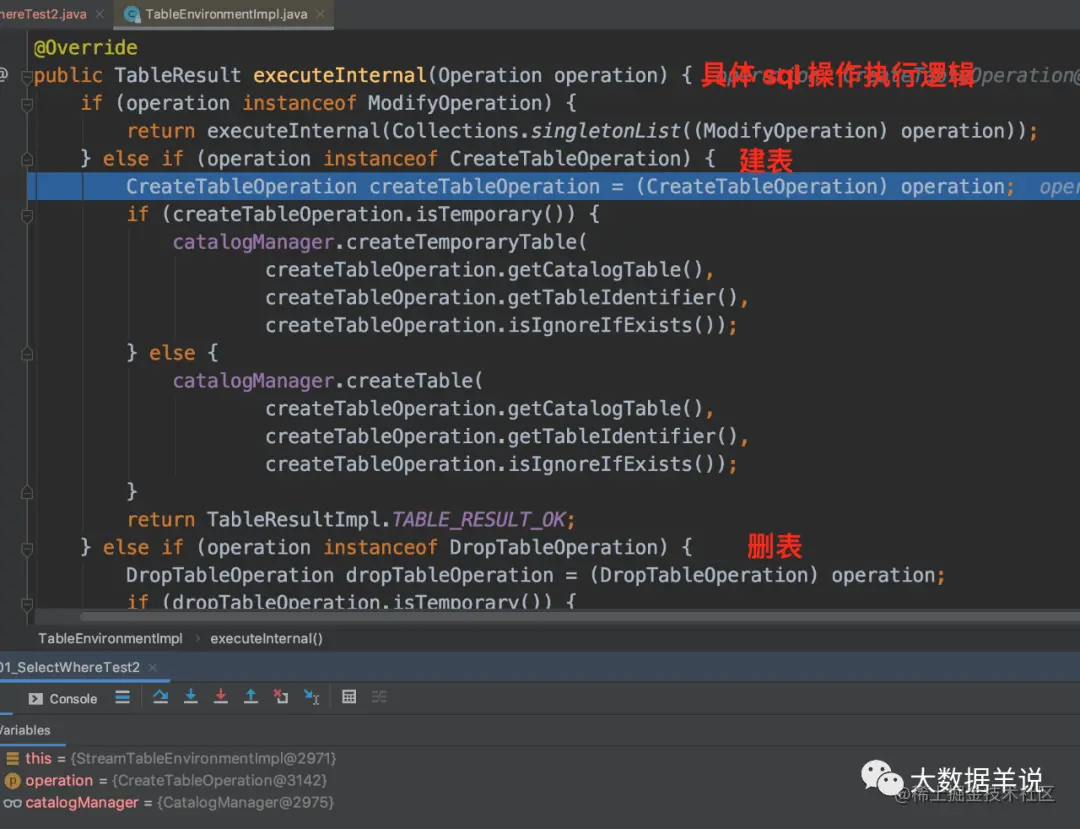Screen dimensions: 1080x829
Task: Collapse the 'if ModifyOperation' fold marker
Action: 27,105
